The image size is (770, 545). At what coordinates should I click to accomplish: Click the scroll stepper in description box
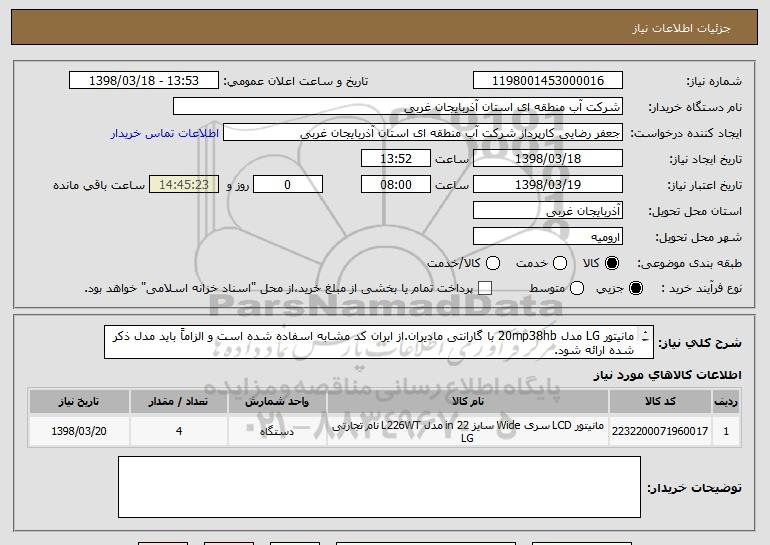pyautogui.click(x=645, y=336)
